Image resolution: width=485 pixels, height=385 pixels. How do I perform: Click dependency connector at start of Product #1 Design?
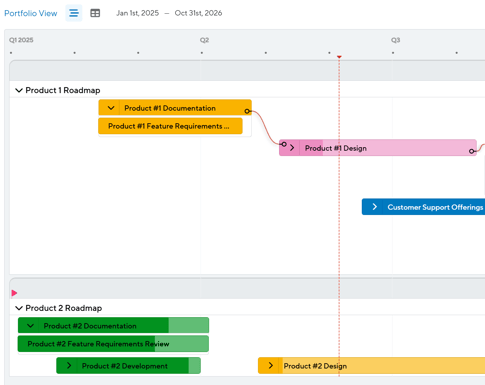tap(284, 144)
